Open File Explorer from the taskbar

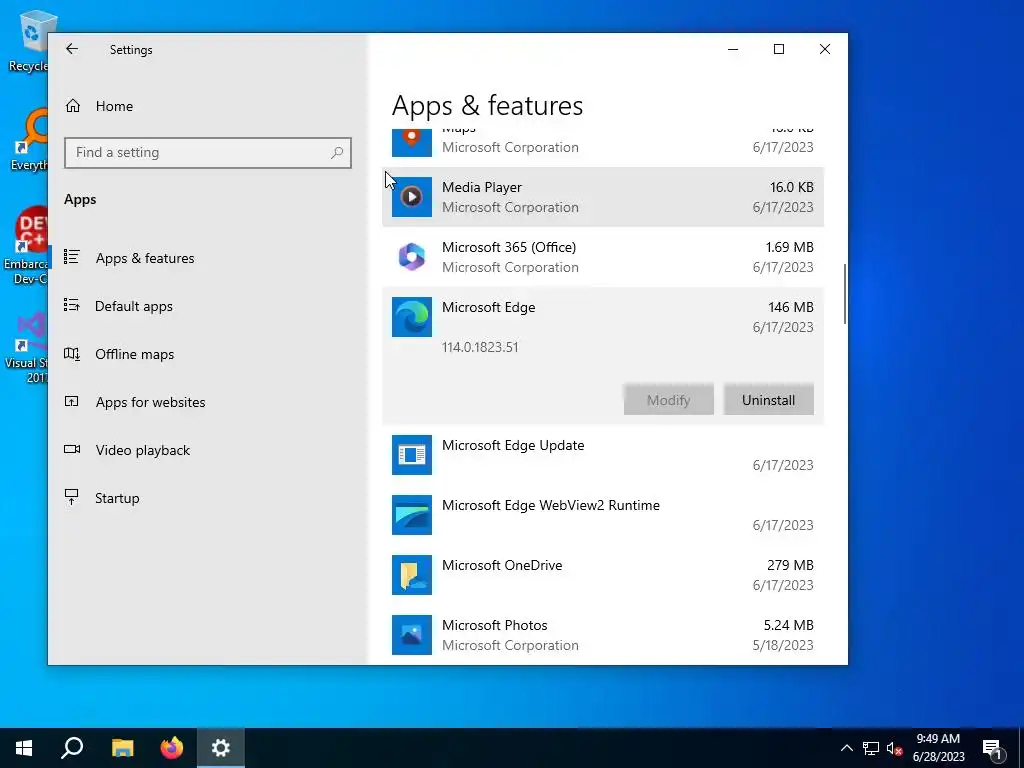click(122, 748)
